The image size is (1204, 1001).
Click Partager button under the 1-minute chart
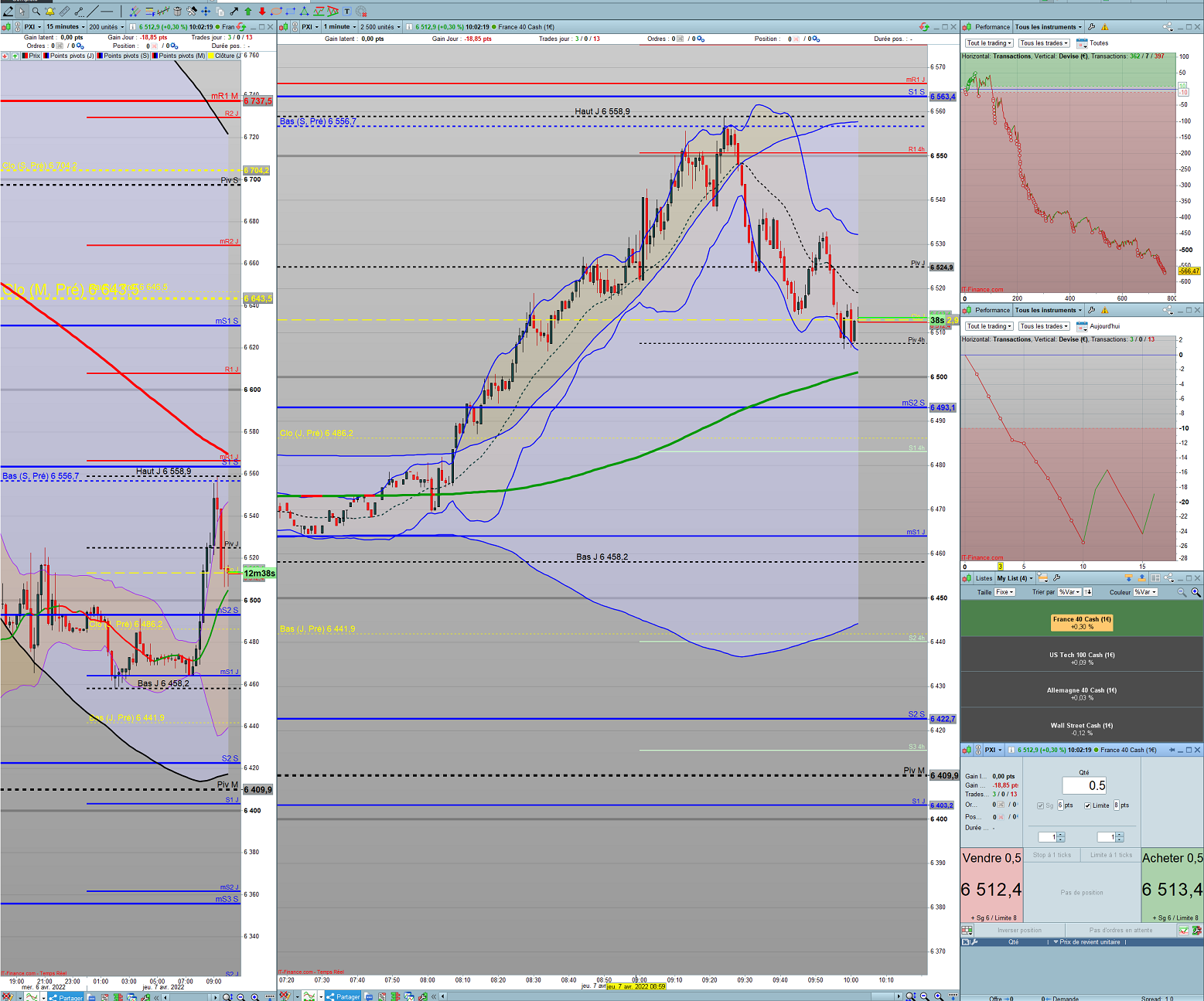point(343,996)
